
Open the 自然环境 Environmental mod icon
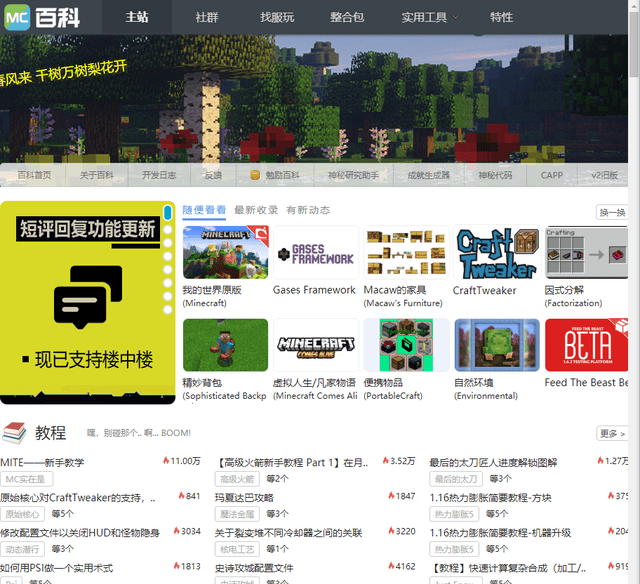pyautogui.click(x=497, y=345)
